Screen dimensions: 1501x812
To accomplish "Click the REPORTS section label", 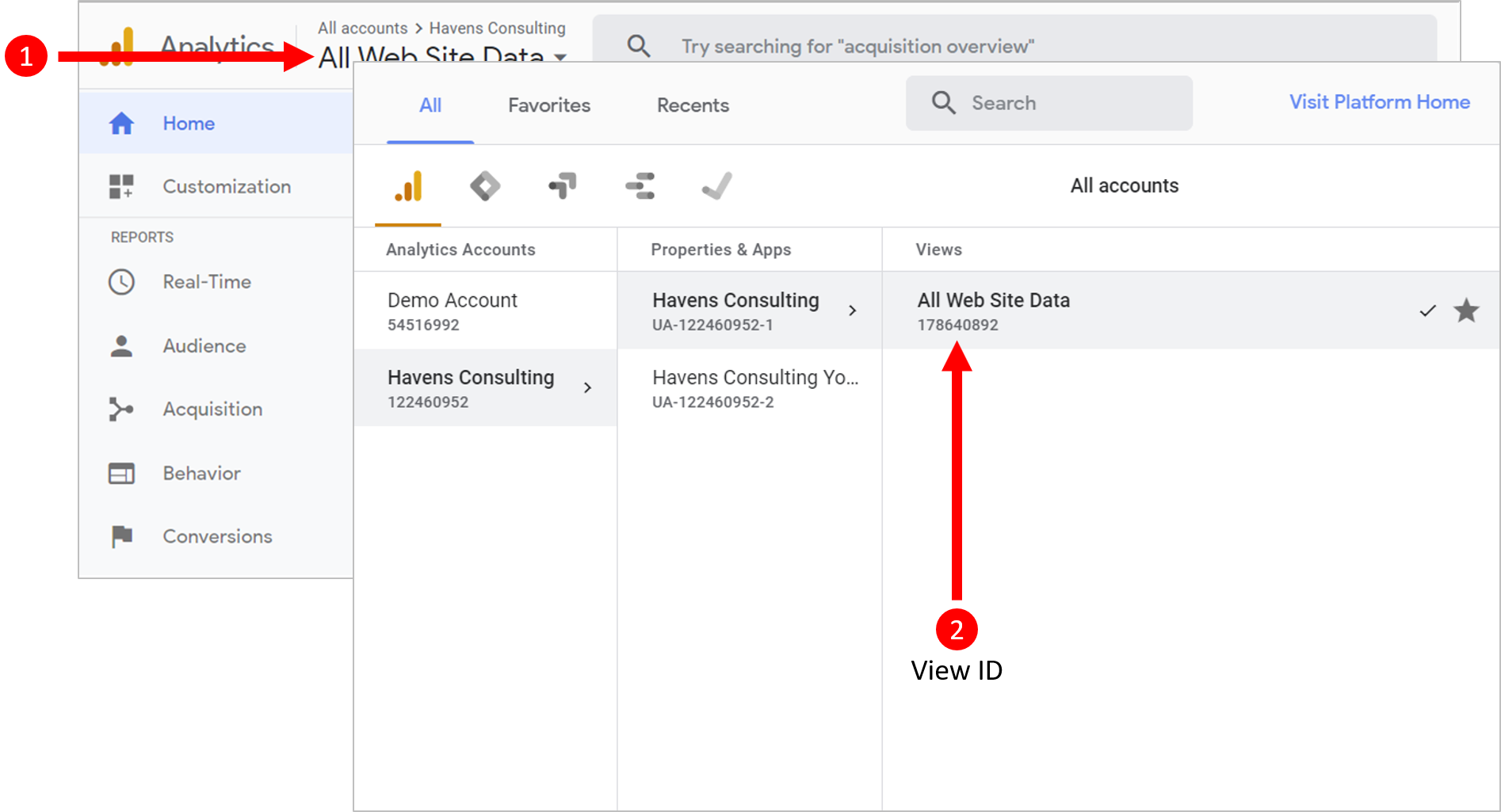I will [142, 237].
